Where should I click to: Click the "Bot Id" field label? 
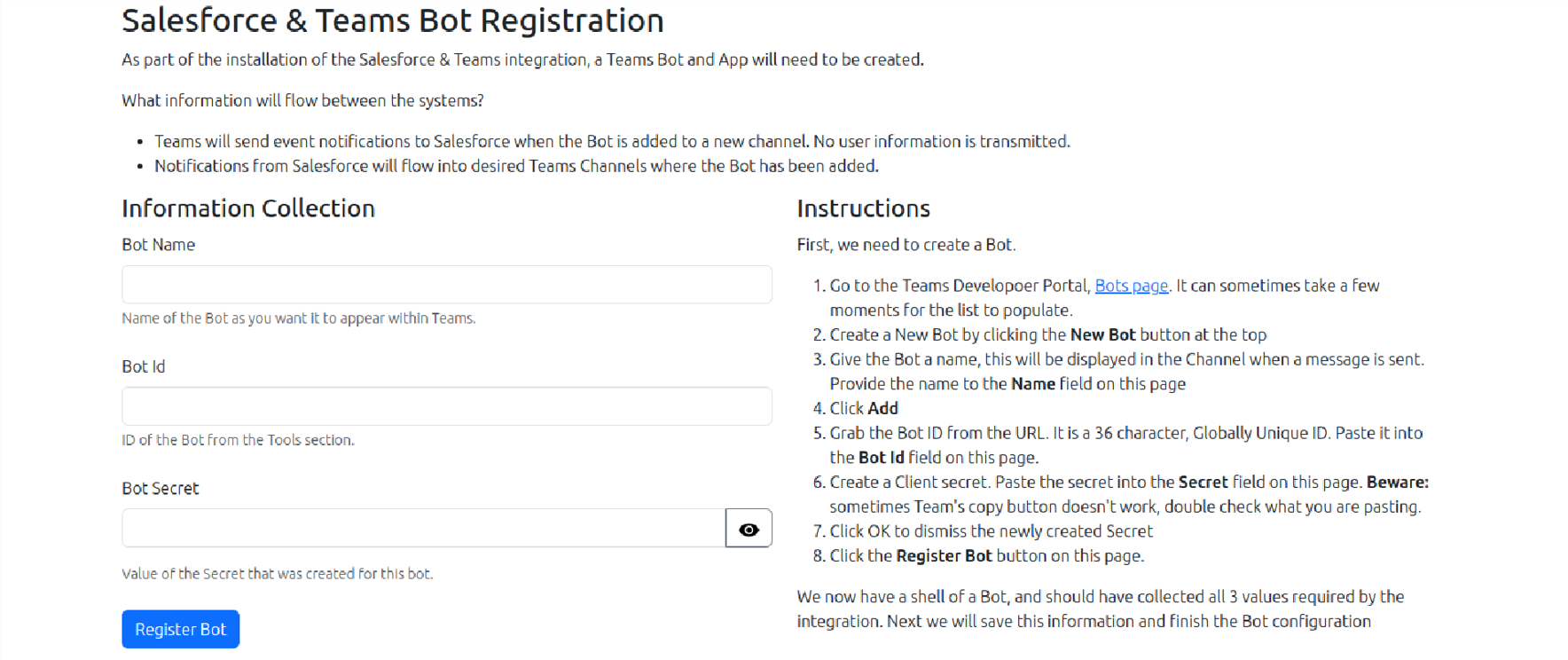(144, 366)
